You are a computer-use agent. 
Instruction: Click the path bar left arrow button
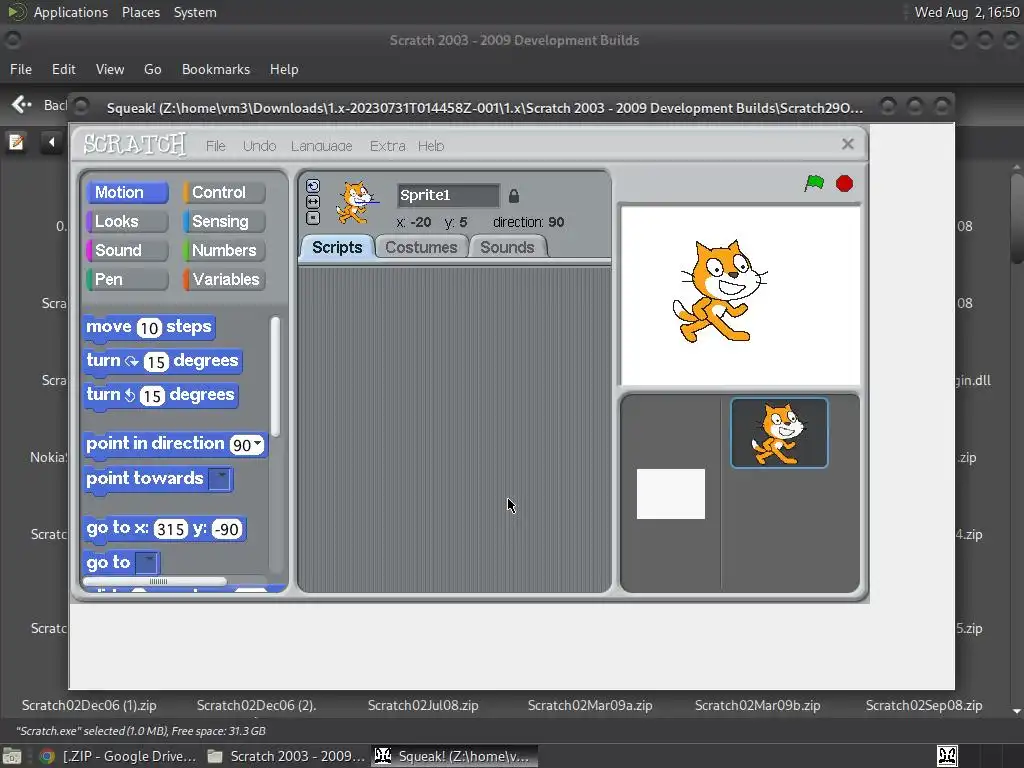point(52,142)
